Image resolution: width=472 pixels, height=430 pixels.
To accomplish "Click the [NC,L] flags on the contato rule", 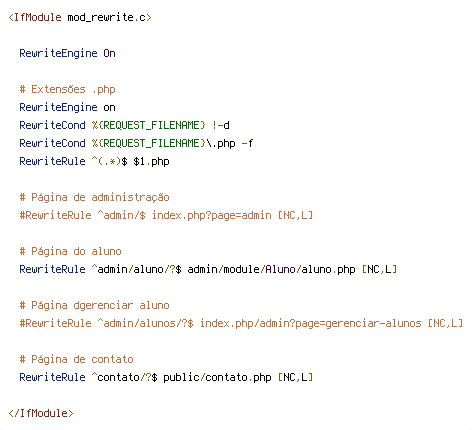I will coord(295,377).
